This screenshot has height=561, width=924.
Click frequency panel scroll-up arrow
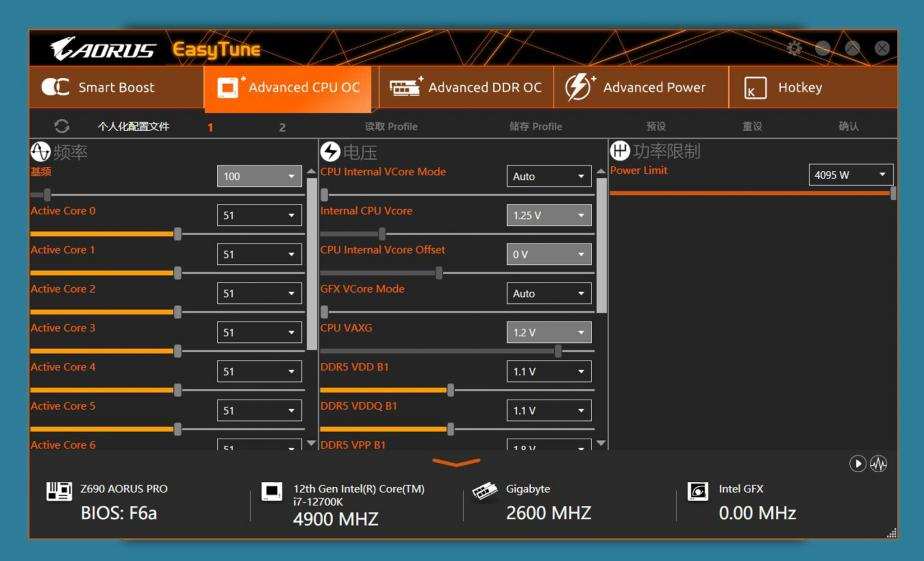tap(312, 171)
